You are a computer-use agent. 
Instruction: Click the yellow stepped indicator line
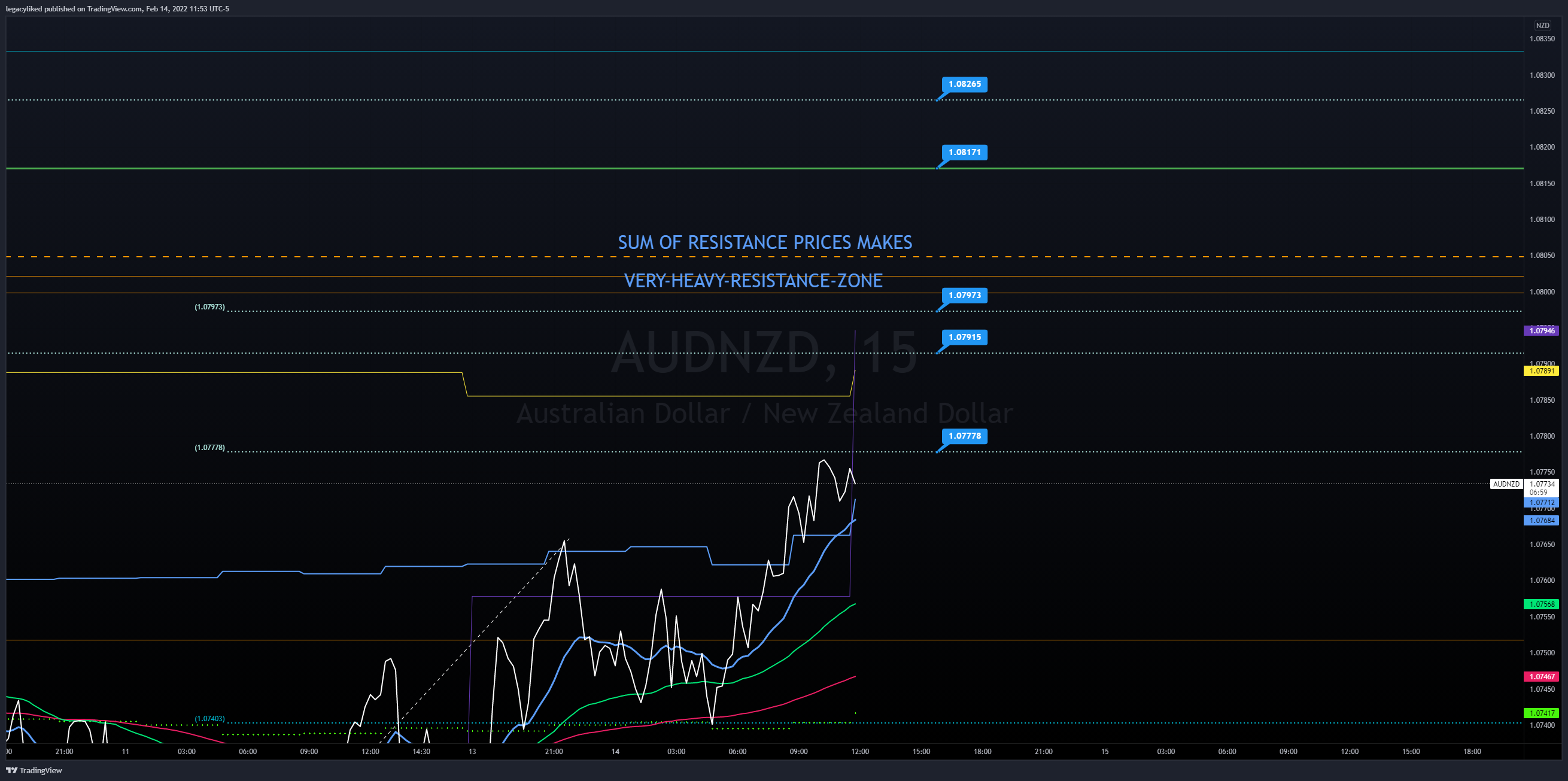657,396
